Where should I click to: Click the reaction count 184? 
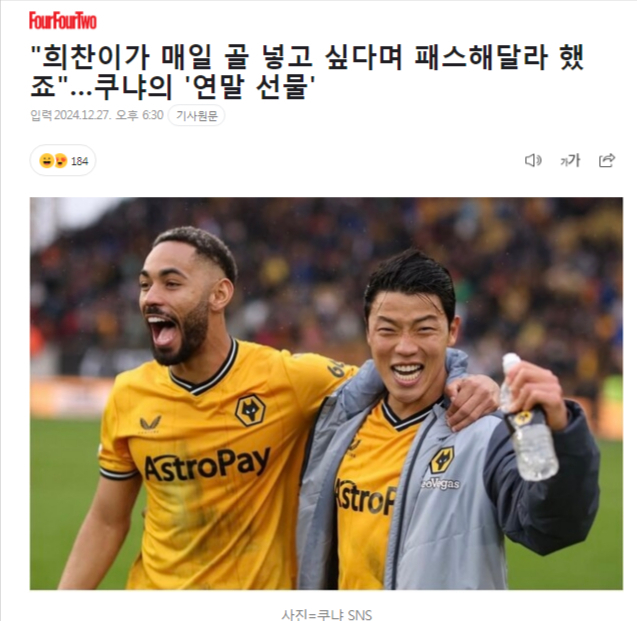79,161
